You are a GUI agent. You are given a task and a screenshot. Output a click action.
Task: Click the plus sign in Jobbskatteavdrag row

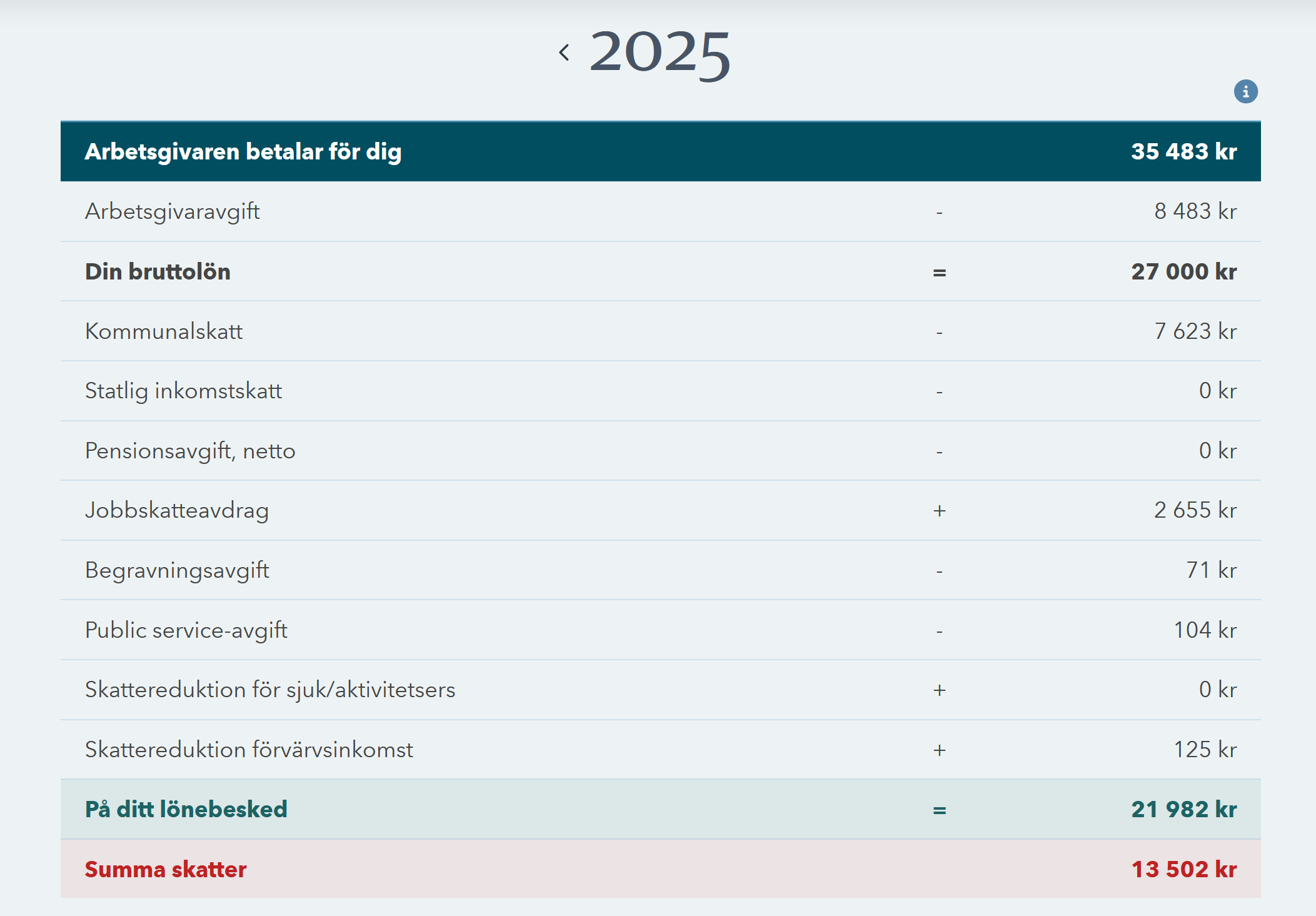[940, 511]
